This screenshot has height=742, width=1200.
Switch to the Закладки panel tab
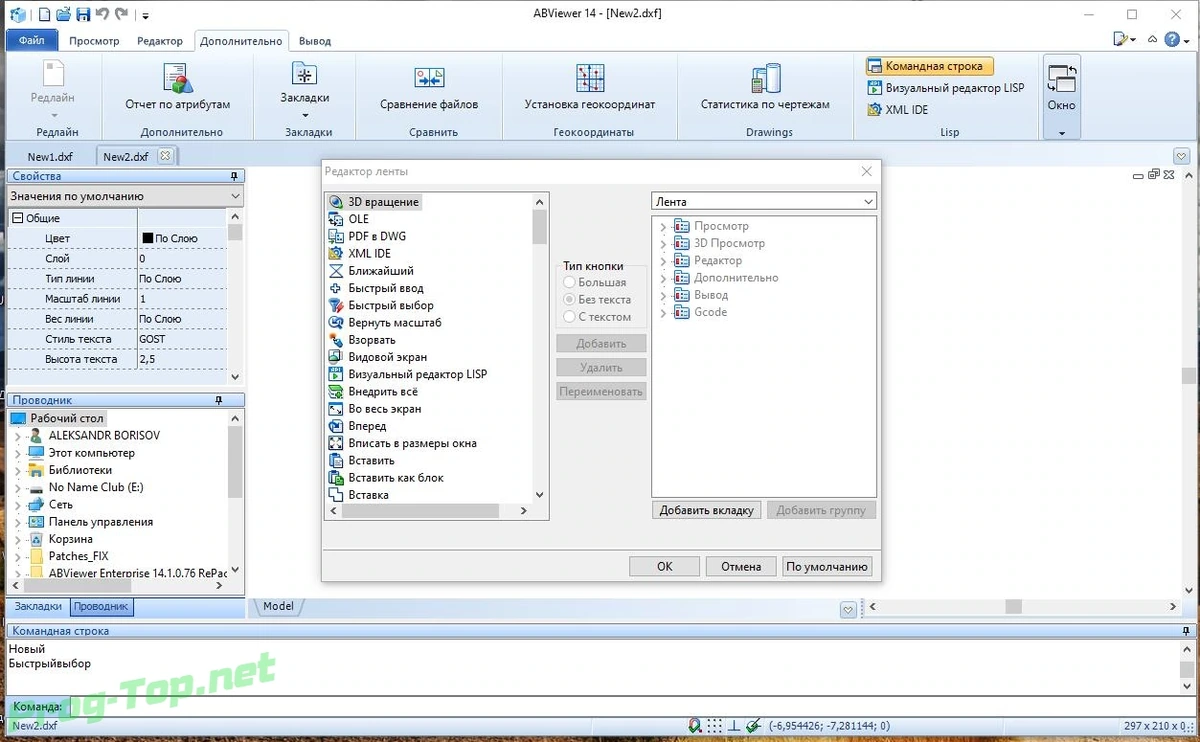click(38, 606)
